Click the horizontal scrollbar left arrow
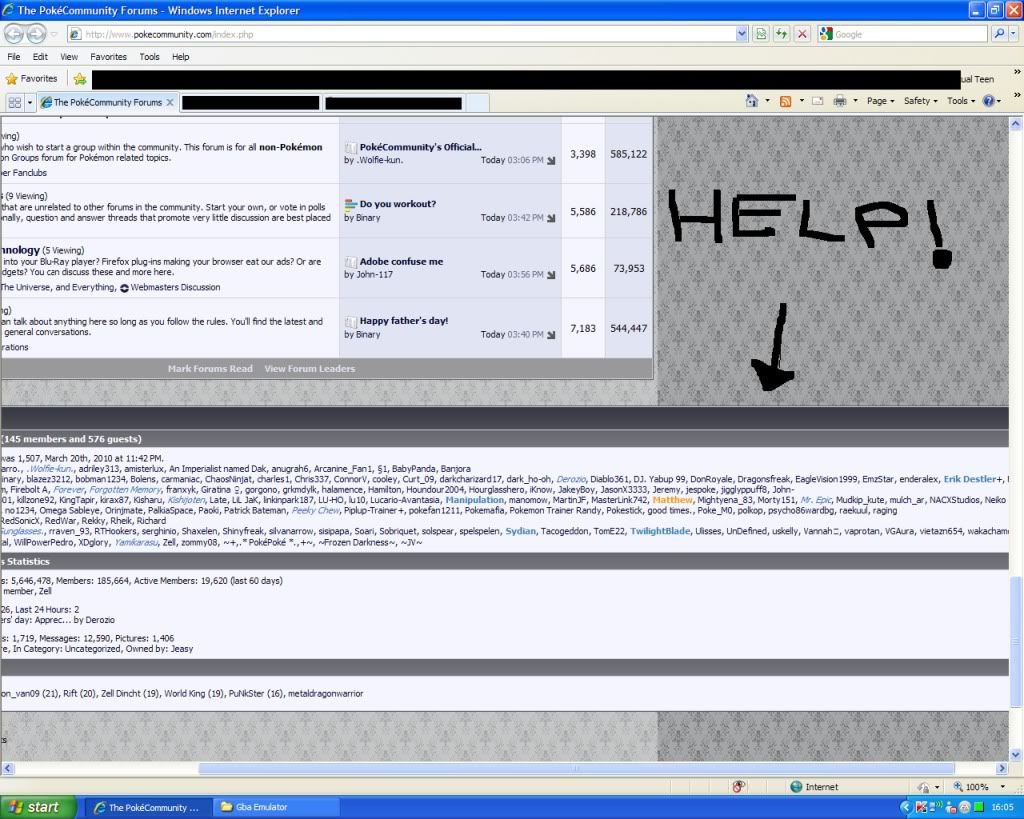The image size is (1024, 819). [x=7, y=769]
